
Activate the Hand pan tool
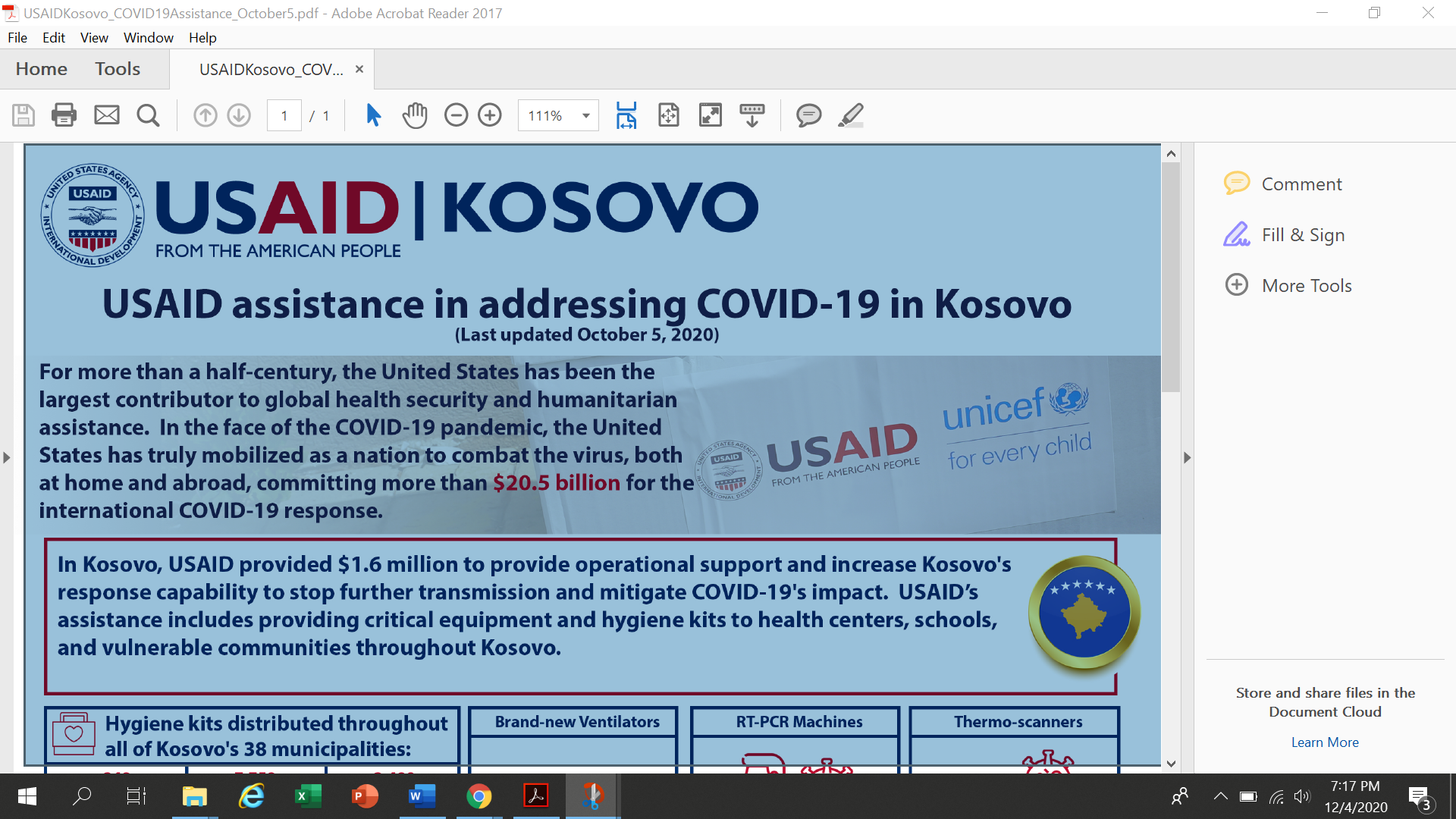coord(415,115)
